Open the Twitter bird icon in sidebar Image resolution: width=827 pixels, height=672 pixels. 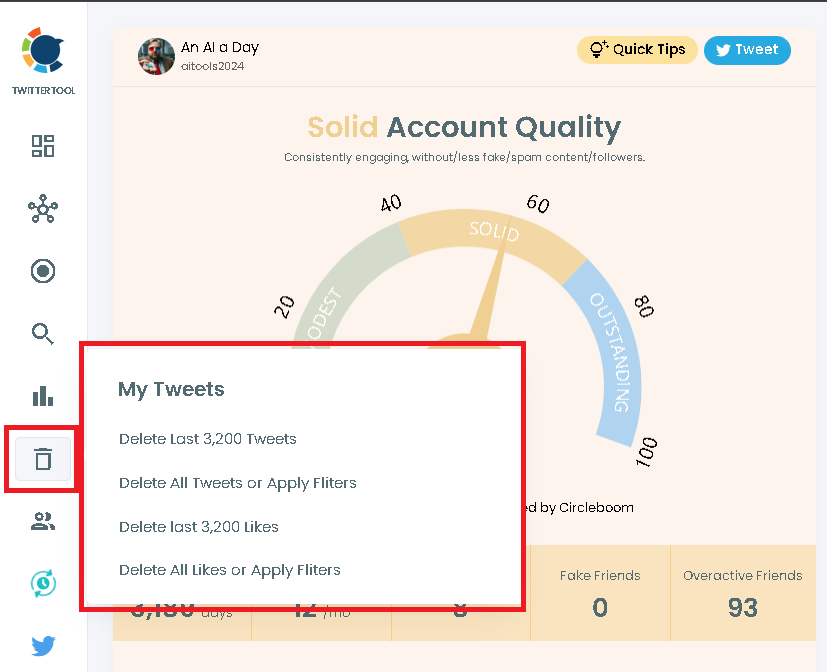coord(43,646)
